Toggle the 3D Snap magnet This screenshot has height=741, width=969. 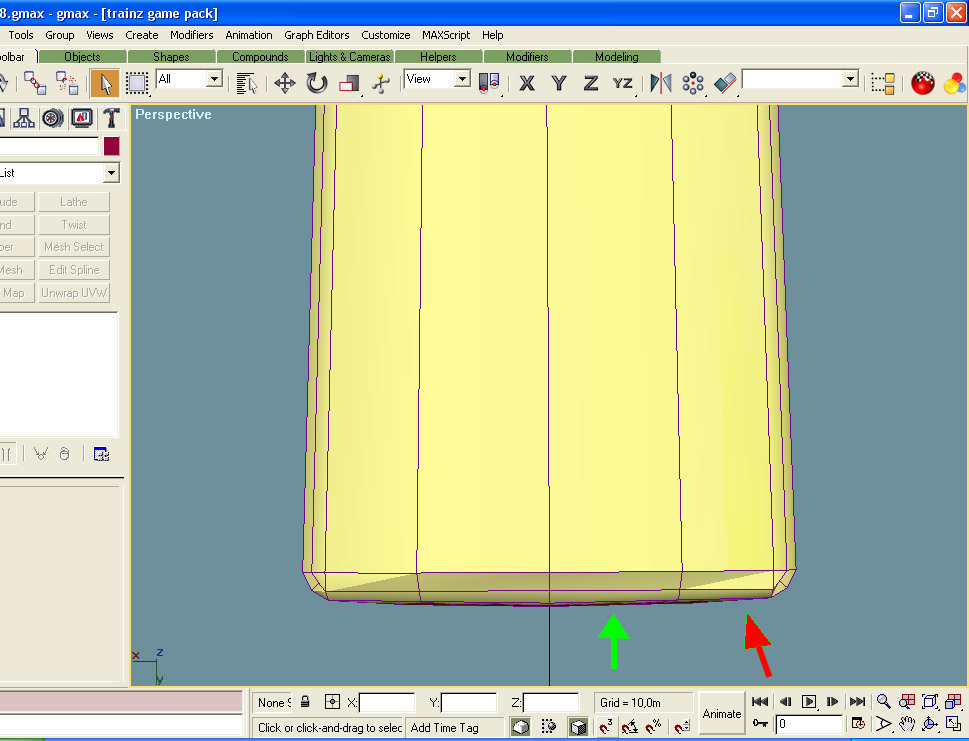coord(606,726)
